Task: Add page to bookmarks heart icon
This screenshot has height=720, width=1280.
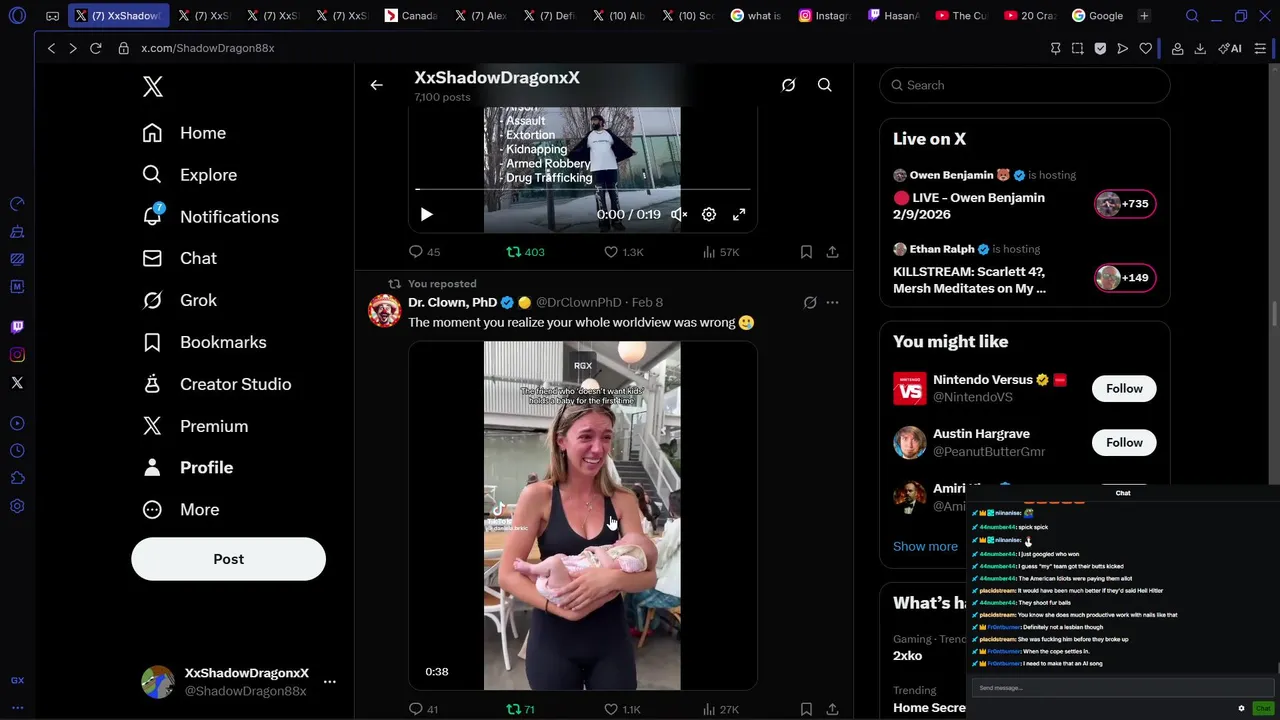Action: (1145, 48)
